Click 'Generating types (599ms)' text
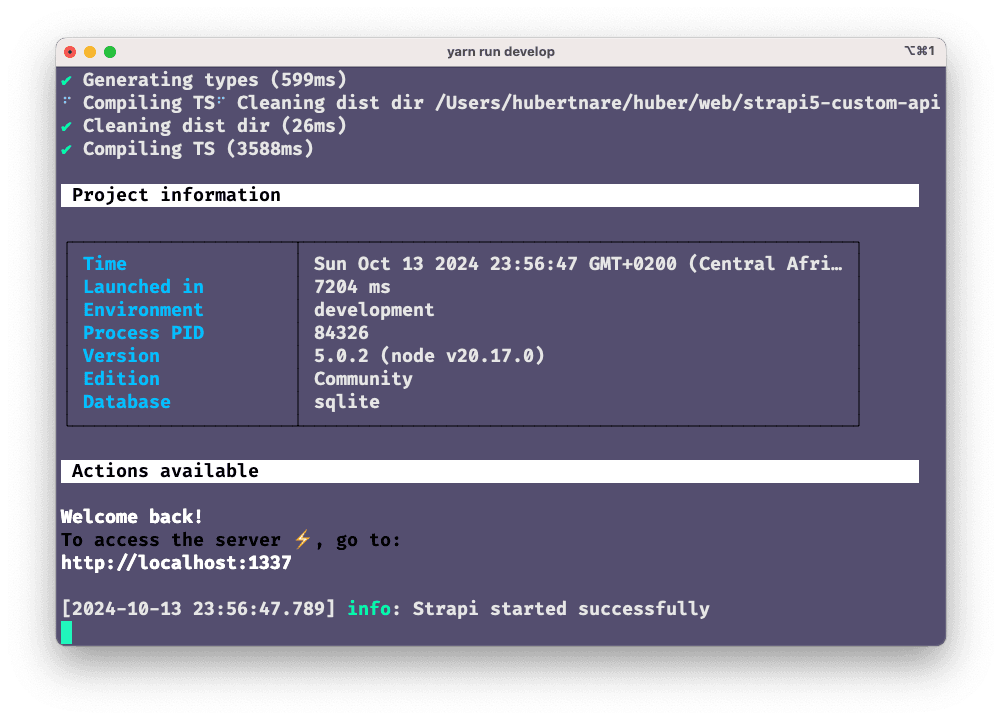The image size is (1002, 720). (215, 80)
